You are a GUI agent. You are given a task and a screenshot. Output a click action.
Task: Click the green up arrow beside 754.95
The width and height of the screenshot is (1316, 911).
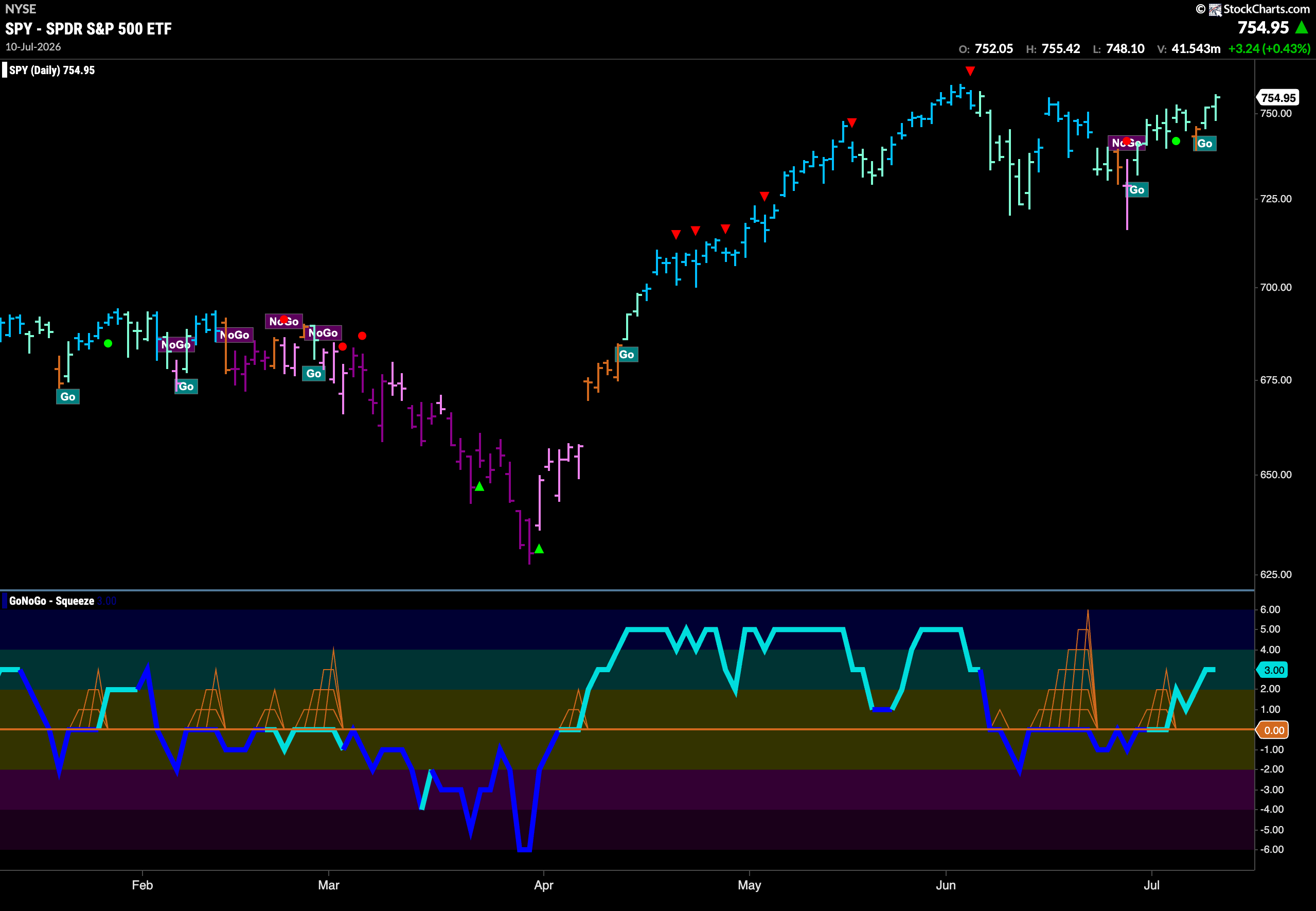[1301, 27]
